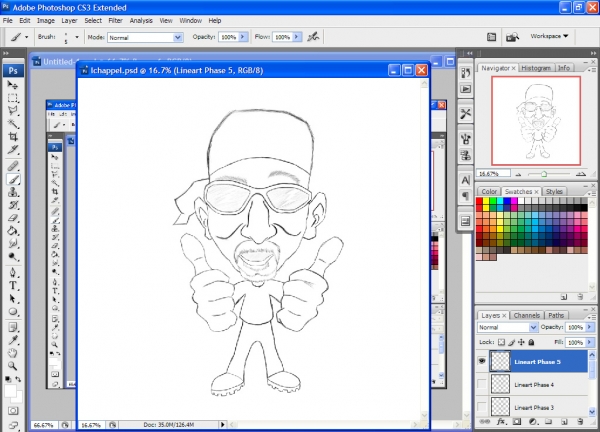Select the Ellipse shape tool
Screen dimensions: 600x432
pyautogui.click(x=13, y=312)
